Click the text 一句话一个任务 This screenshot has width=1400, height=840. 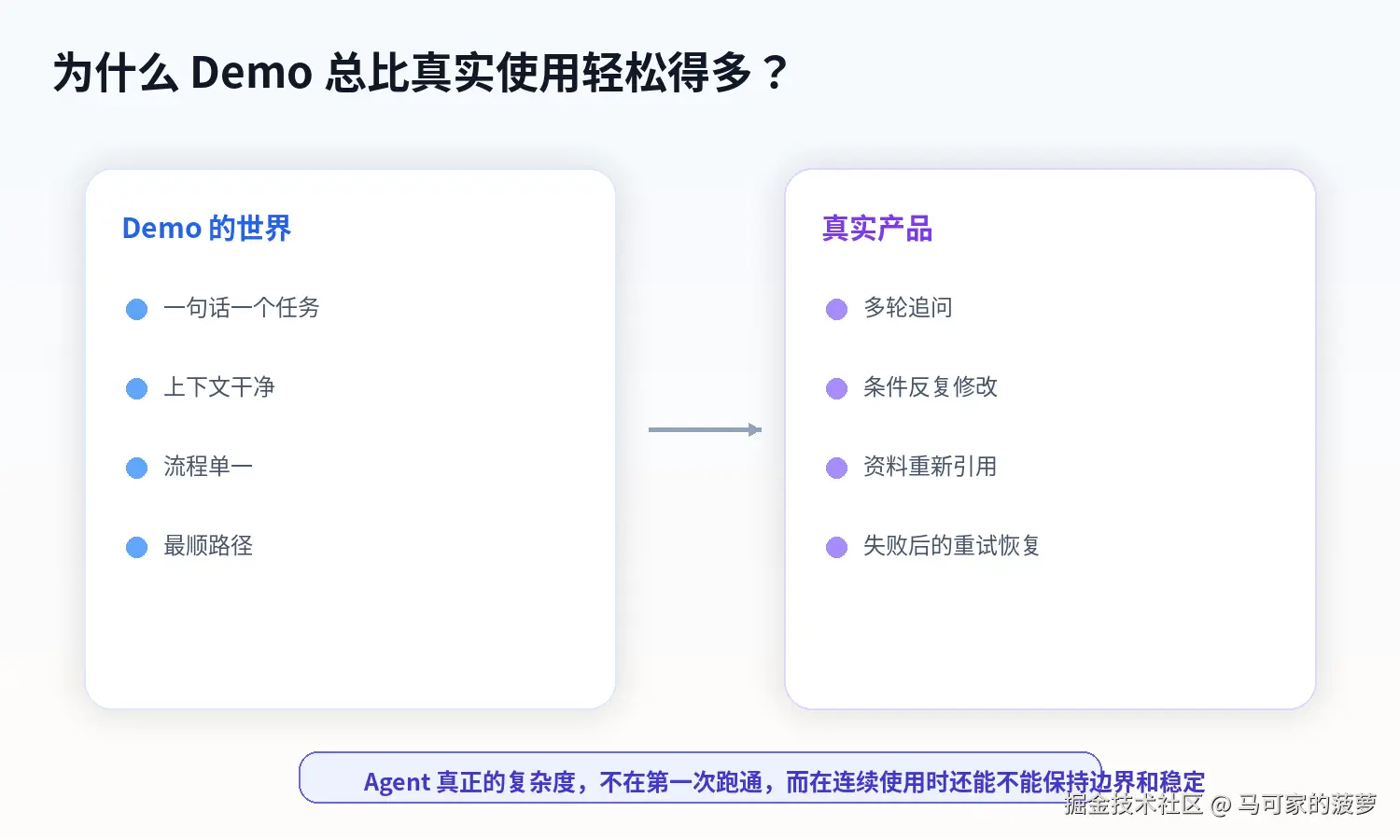242,307
